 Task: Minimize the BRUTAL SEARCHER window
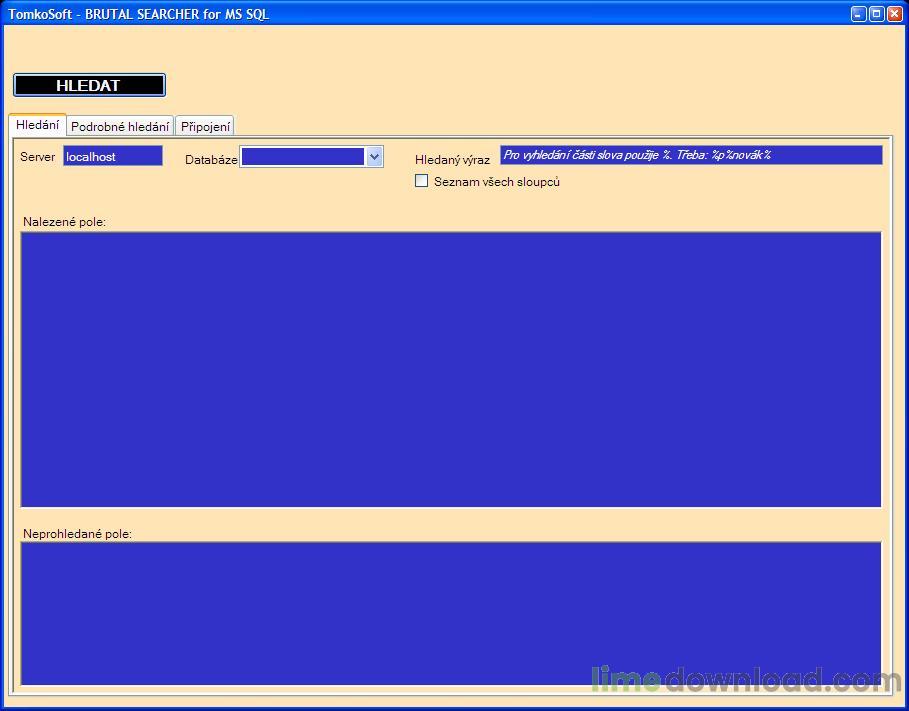click(858, 14)
